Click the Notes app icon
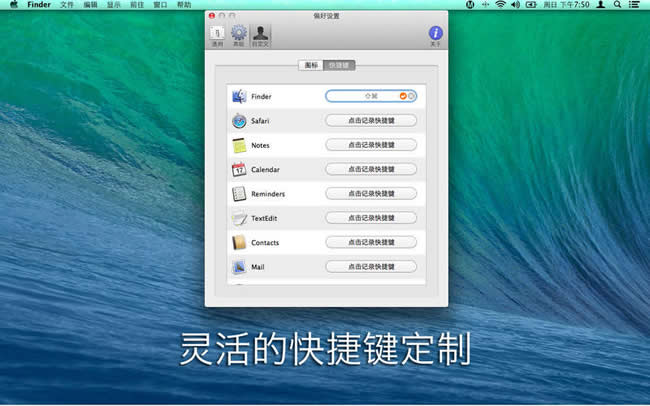 (x=239, y=145)
